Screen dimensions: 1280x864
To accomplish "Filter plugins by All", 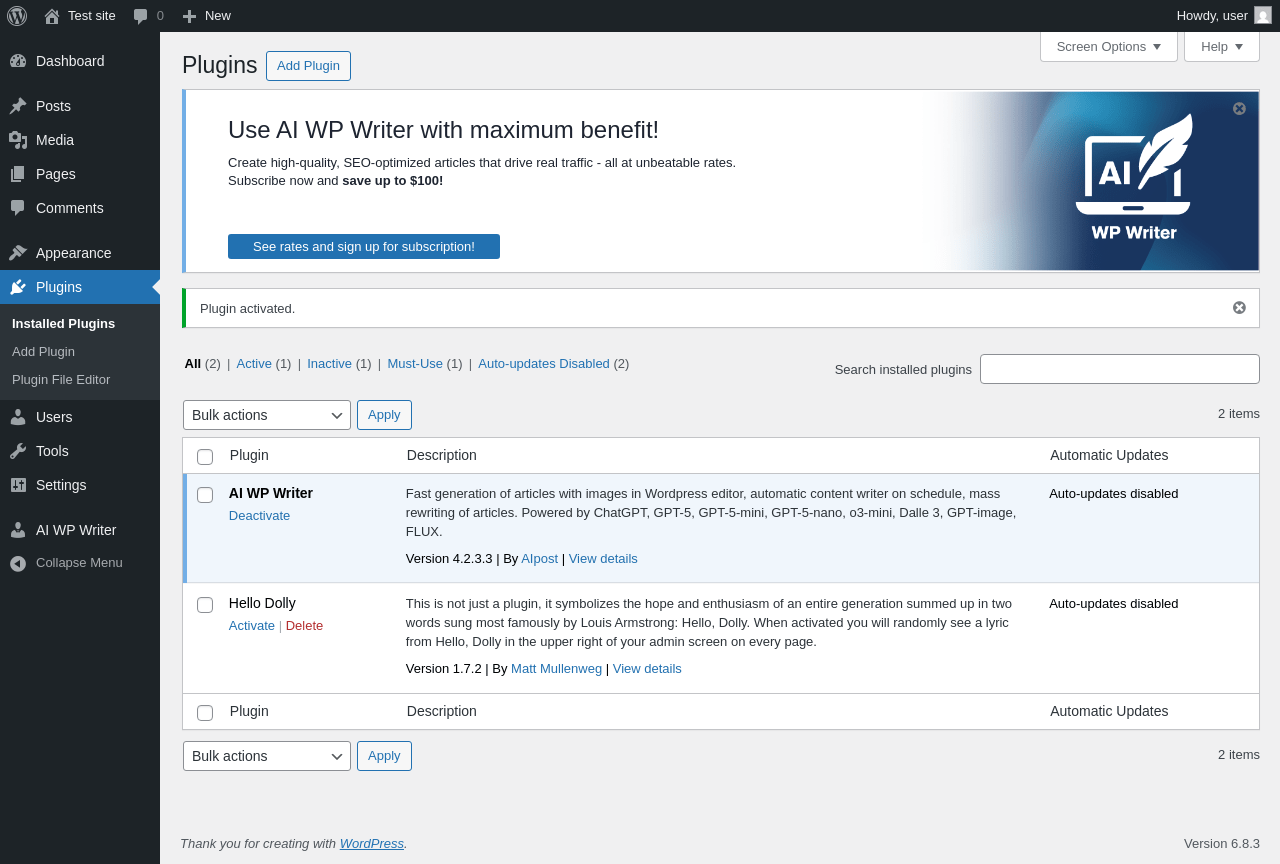I will pyautogui.click(x=193, y=363).
